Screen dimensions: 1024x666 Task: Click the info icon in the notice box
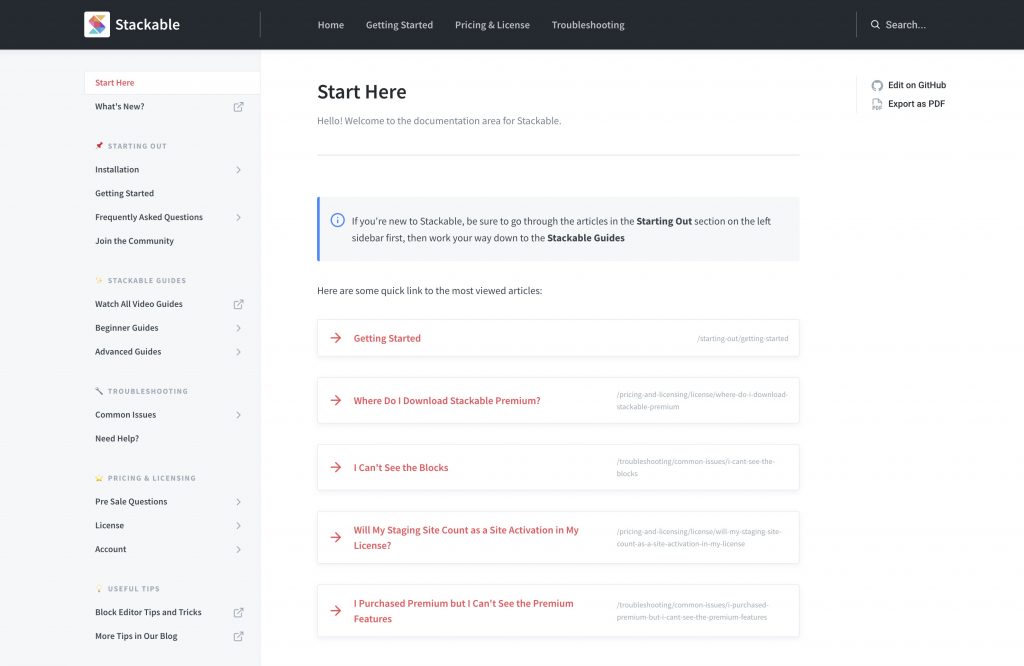point(337,221)
